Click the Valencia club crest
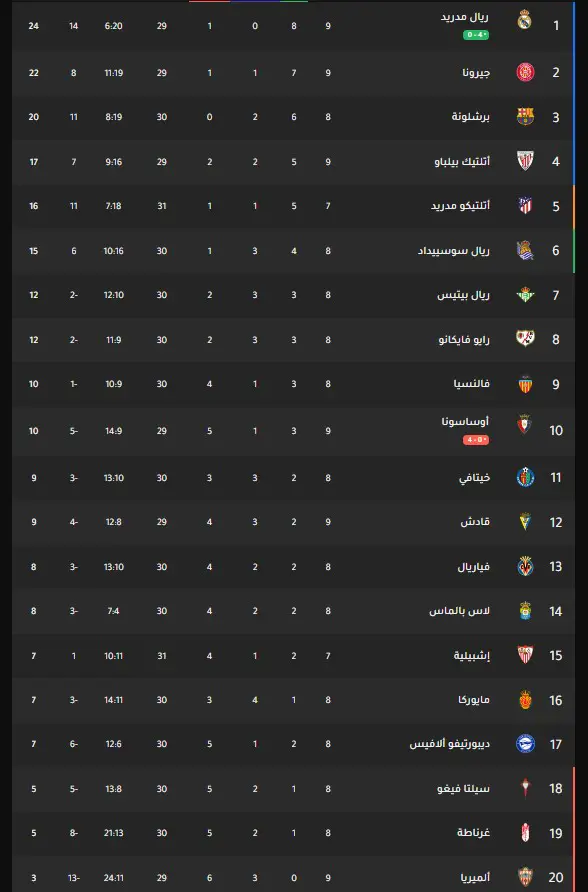This screenshot has width=588, height=892. 525,384
